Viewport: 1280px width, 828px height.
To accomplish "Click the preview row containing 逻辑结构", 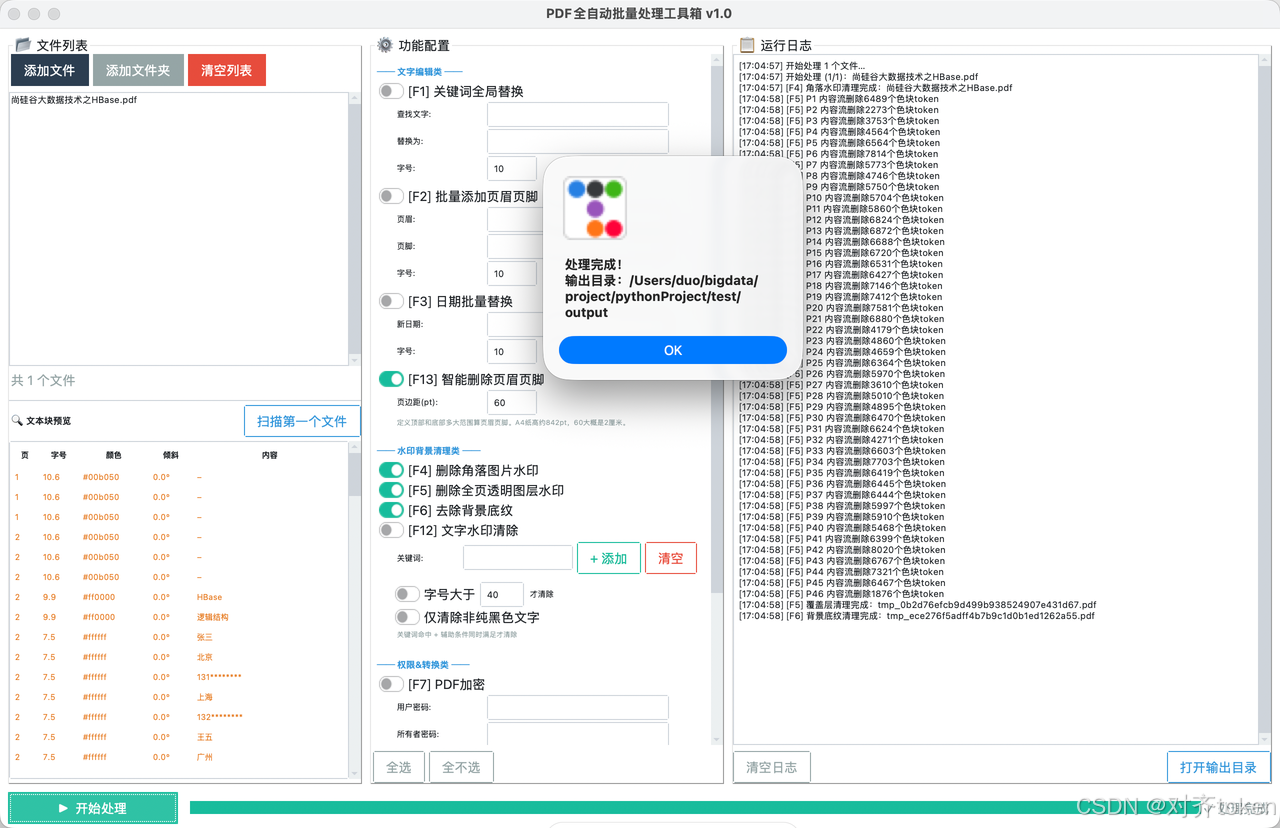I will pos(179,617).
